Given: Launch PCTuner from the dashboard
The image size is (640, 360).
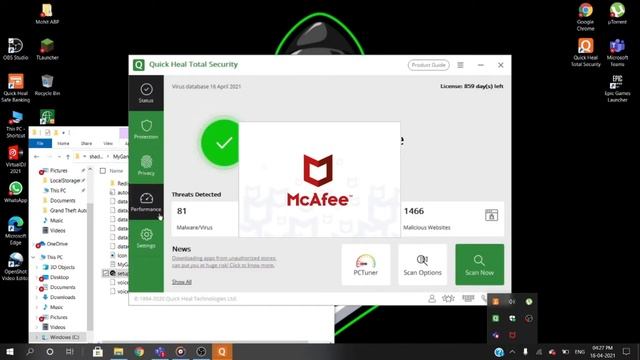Looking at the screenshot, I should coord(366,264).
